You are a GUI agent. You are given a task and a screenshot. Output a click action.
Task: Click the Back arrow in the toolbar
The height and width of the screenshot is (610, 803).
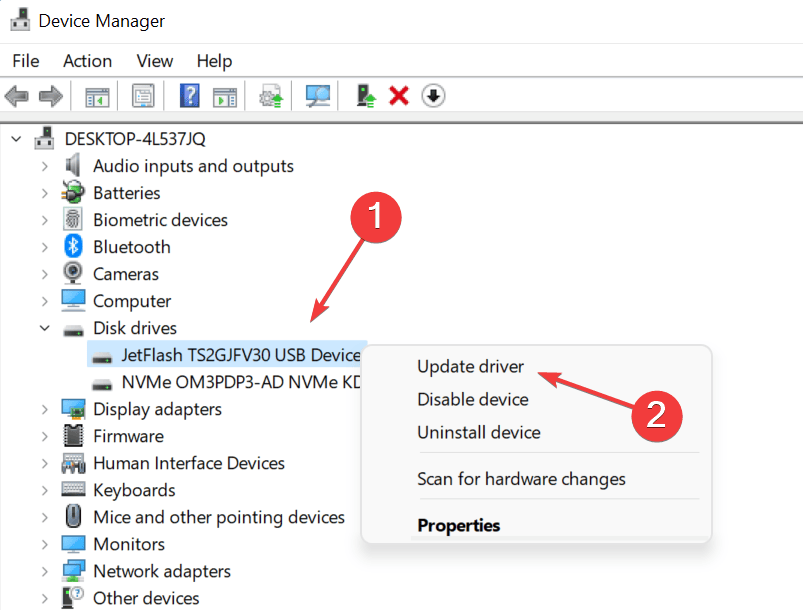(x=17, y=96)
